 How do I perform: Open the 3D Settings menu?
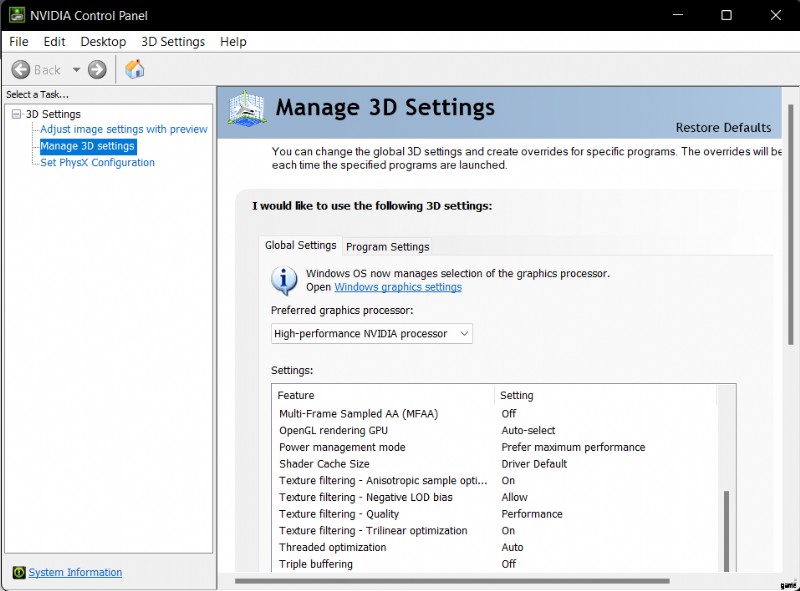(173, 41)
